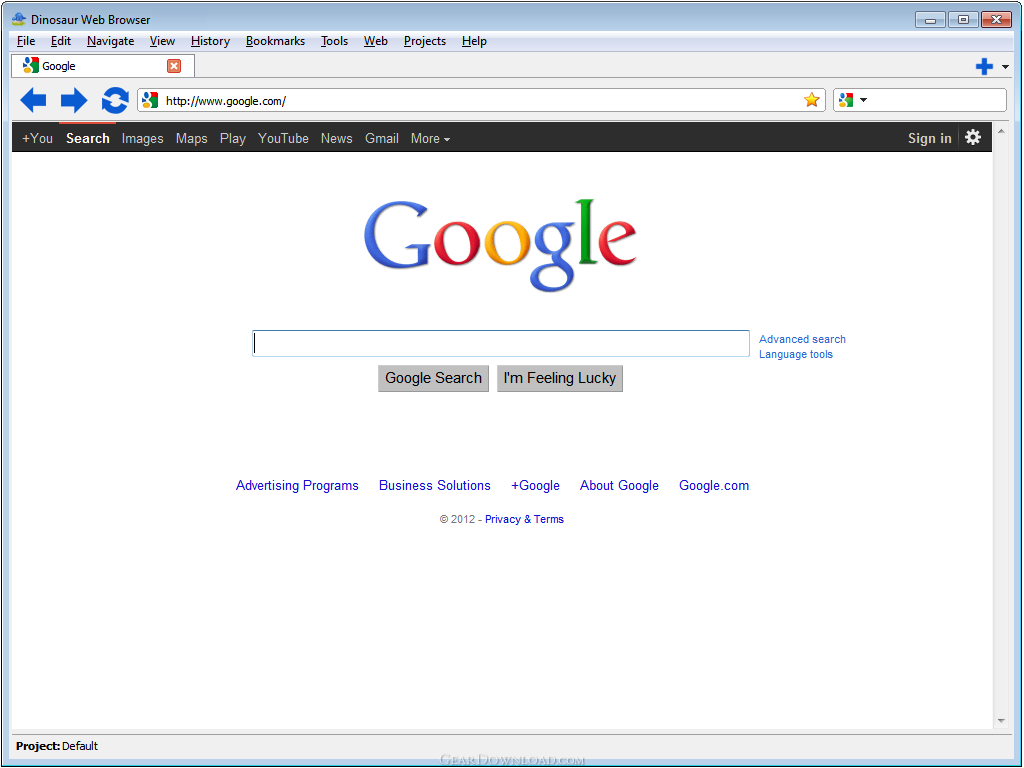Open a new tab with the blue plus icon
This screenshot has width=1024, height=768.
point(984,66)
